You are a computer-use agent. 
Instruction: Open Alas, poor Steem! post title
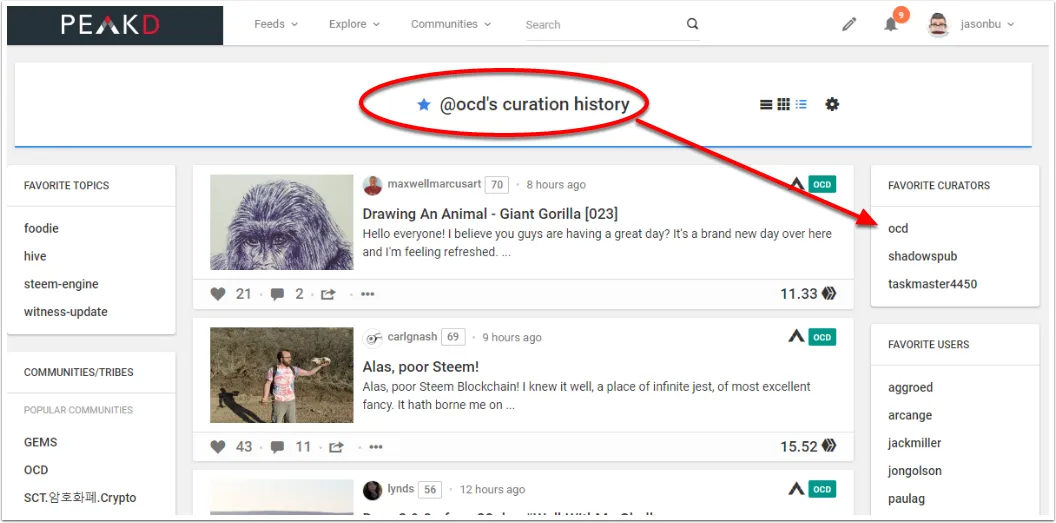[420, 367]
